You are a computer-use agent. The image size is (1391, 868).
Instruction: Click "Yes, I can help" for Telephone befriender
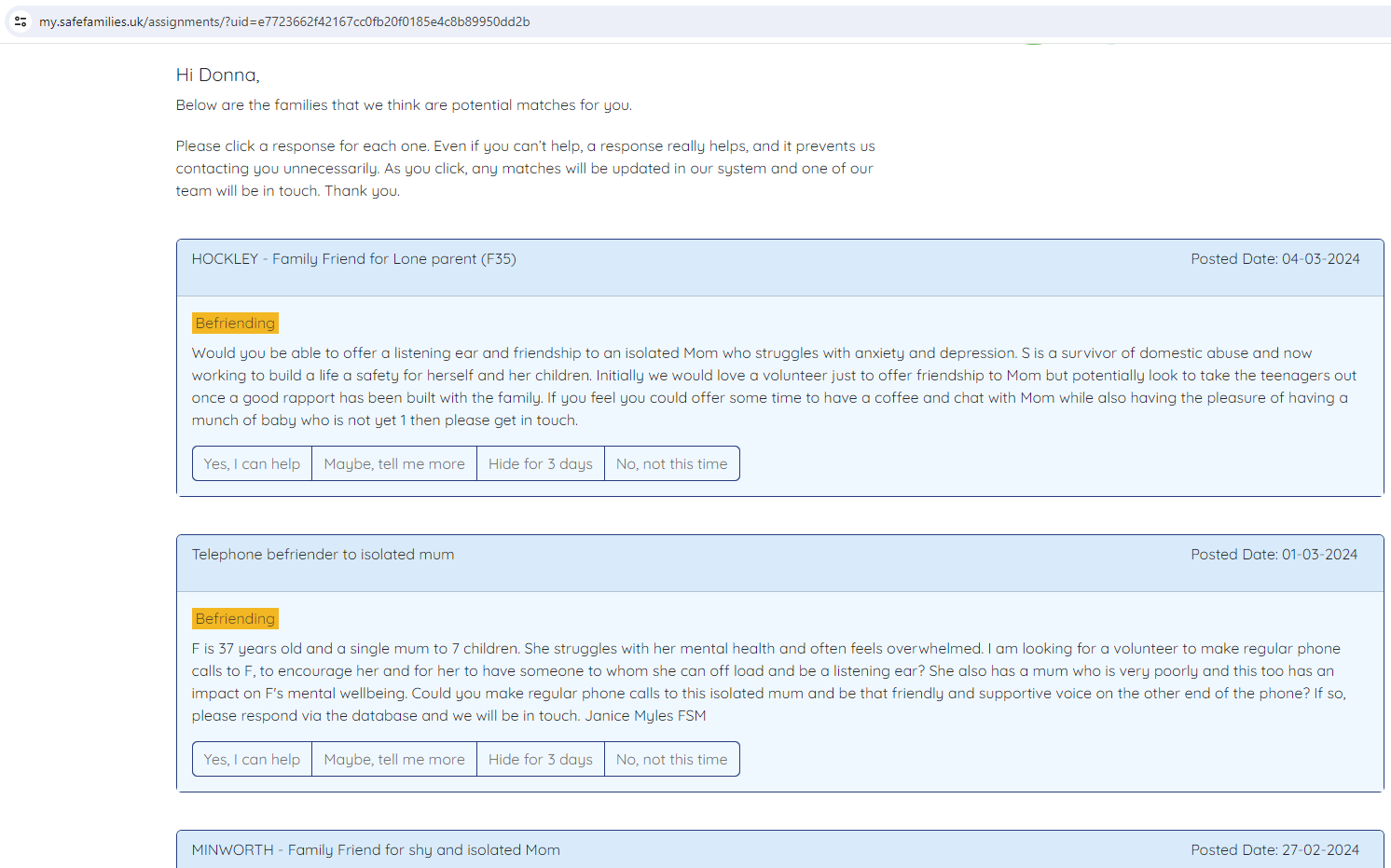252,759
